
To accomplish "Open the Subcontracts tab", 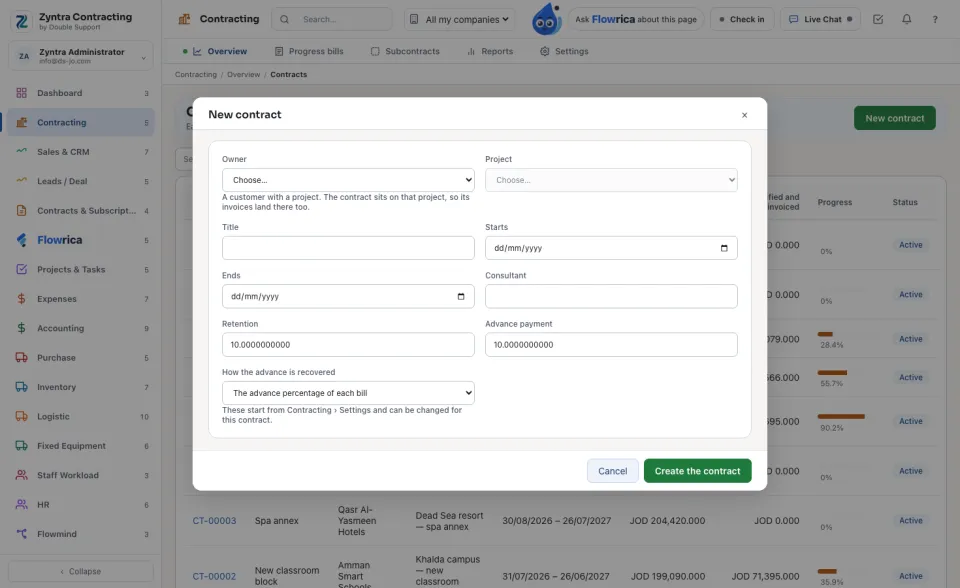I will tap(405, 51).
